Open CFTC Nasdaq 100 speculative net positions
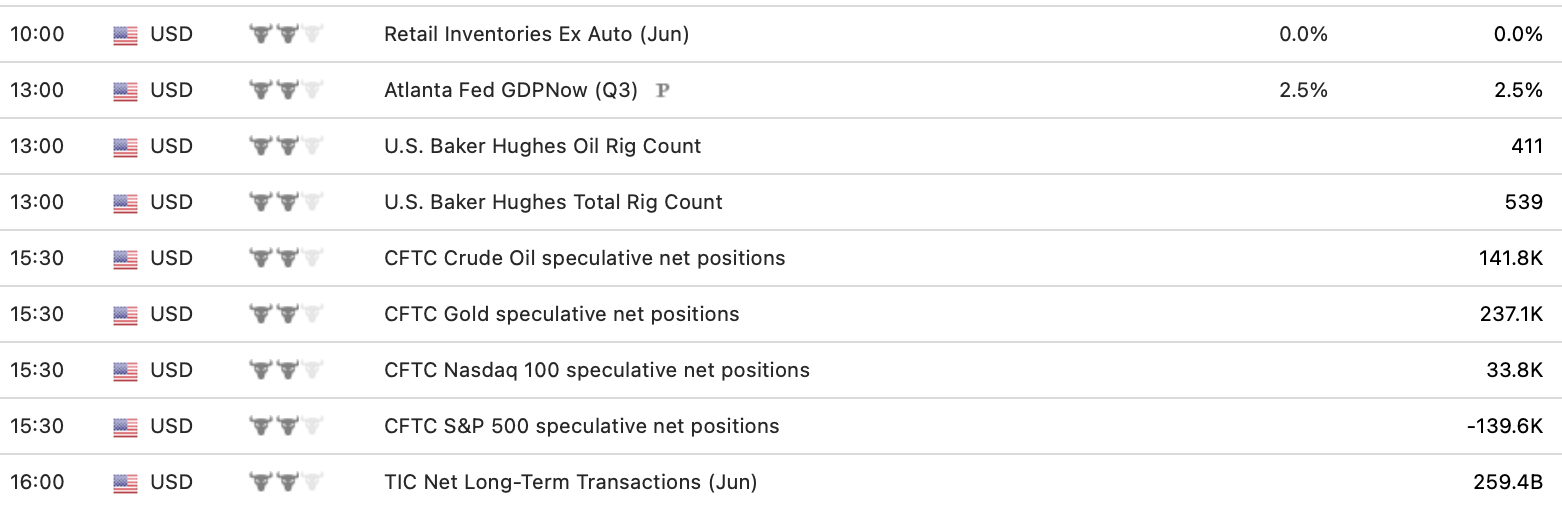The width and height of the screenshot is (1562, 514). tap(596, 370)
